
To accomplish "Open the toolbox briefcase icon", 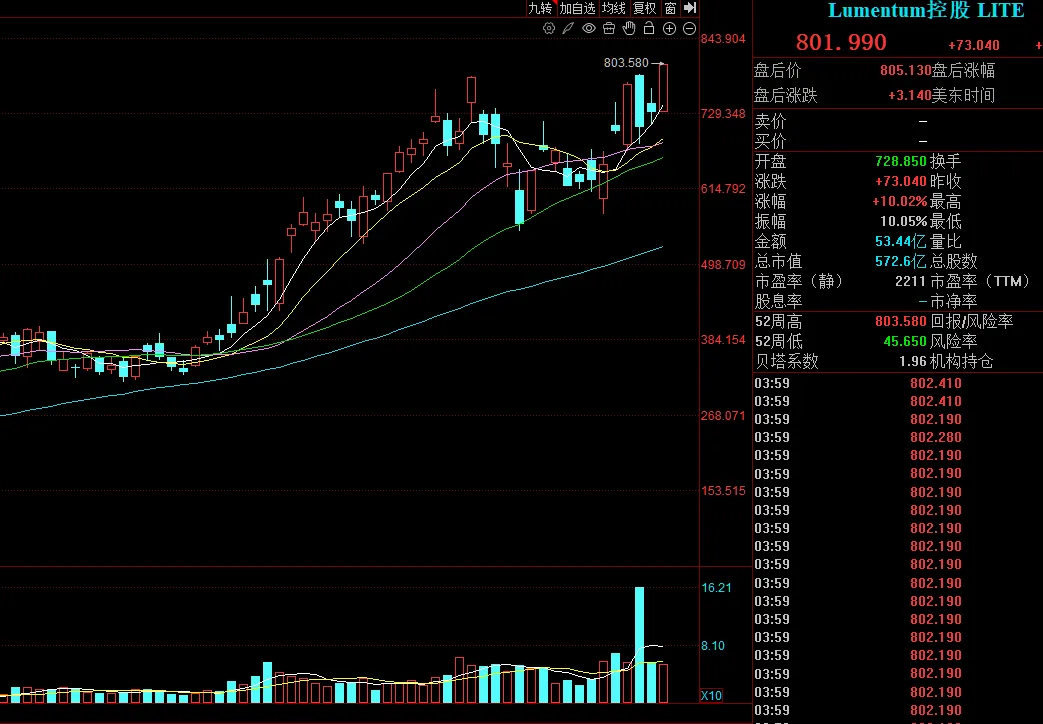I will pyautogui.click(x=609, y=29).
